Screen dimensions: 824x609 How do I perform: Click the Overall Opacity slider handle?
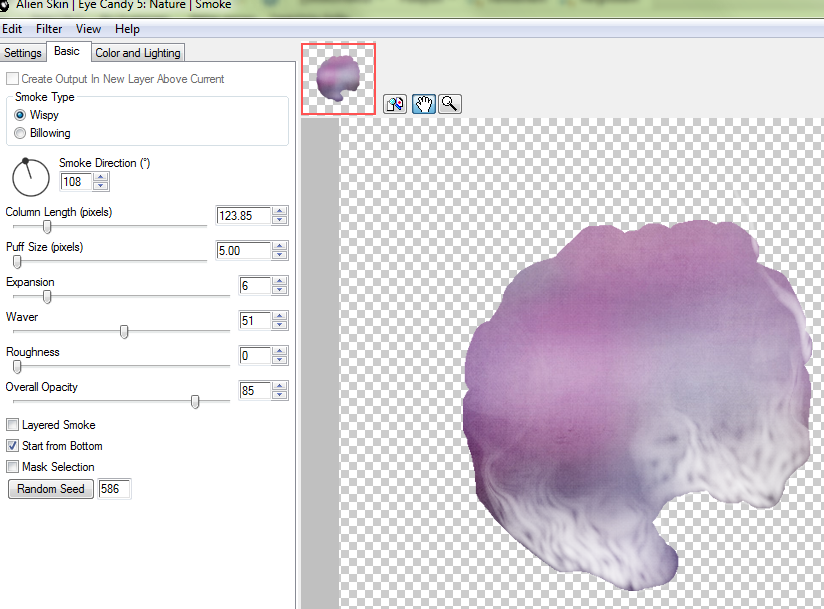tap(195, 401)
